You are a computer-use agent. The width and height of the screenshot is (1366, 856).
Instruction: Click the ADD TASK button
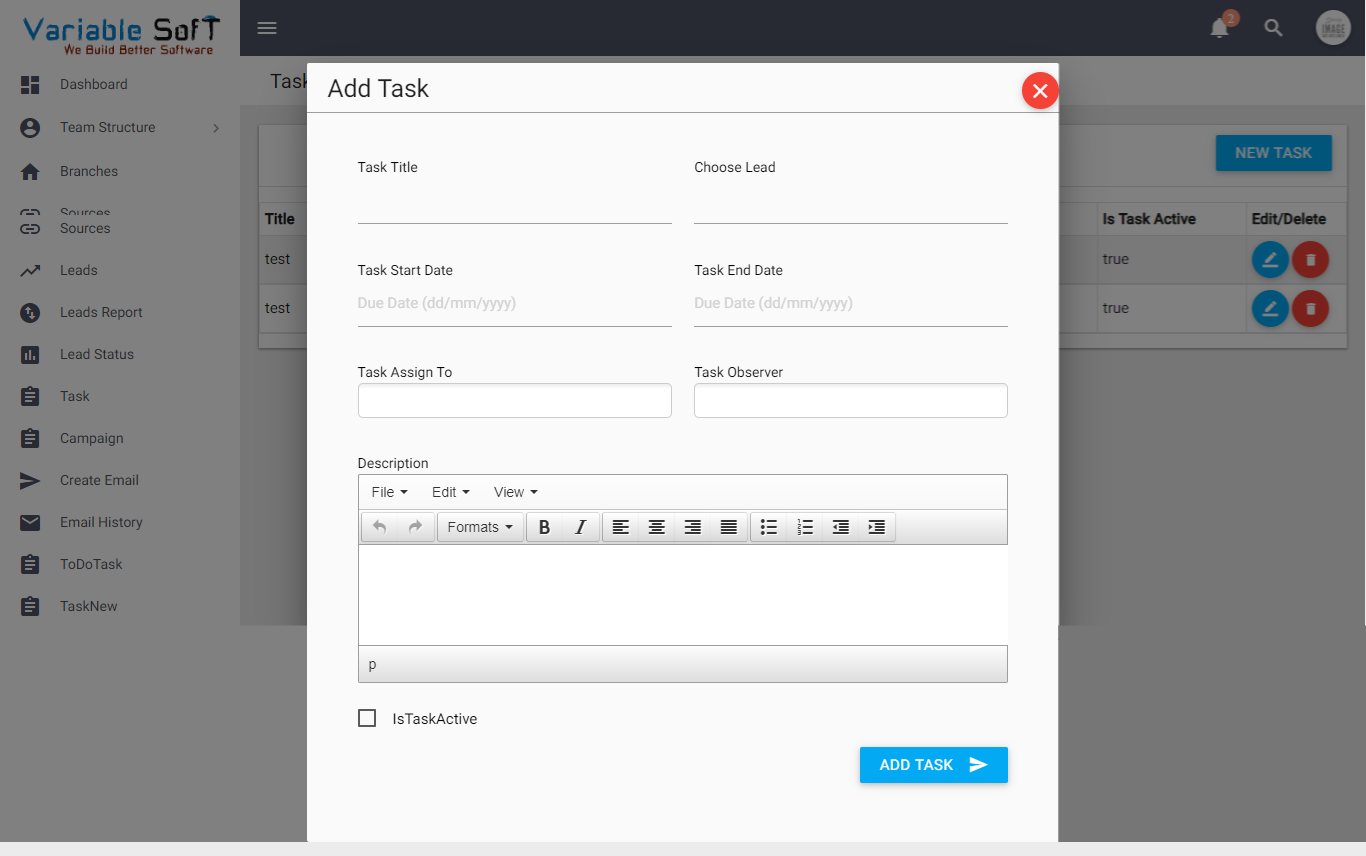[x=933, y=764]
